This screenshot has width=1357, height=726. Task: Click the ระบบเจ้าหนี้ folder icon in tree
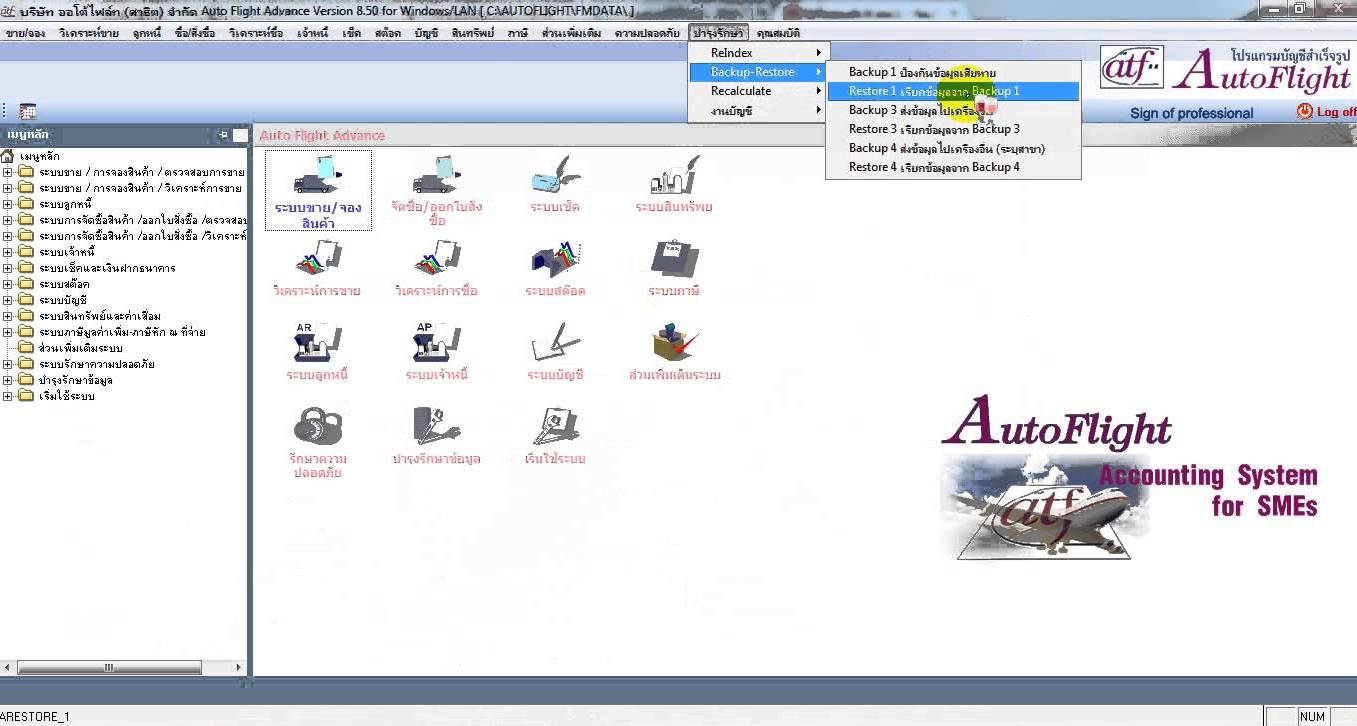(x=26, y=252)
